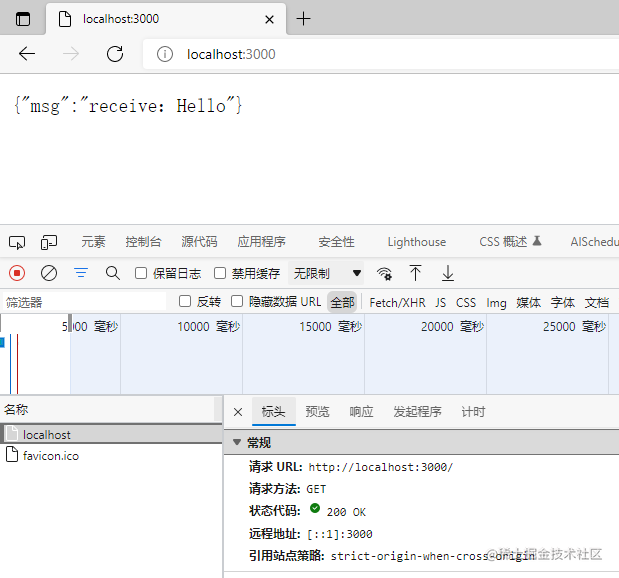Filter requests by CSS
This screenshot has width=619, height=578.
click(x=466, y=303)
